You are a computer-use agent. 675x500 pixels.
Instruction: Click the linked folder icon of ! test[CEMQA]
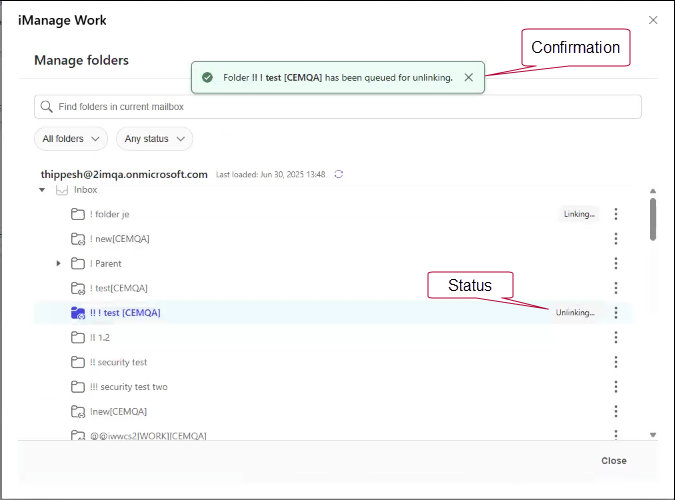(78, 288)
